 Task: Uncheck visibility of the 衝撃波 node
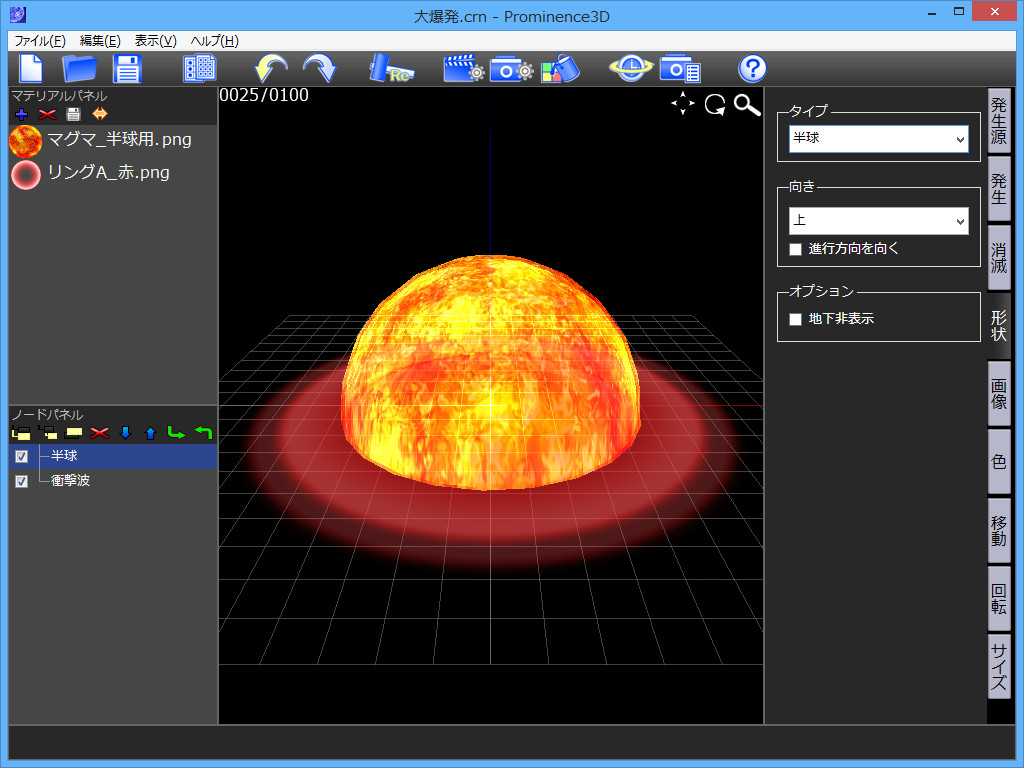tap(21, 481)
